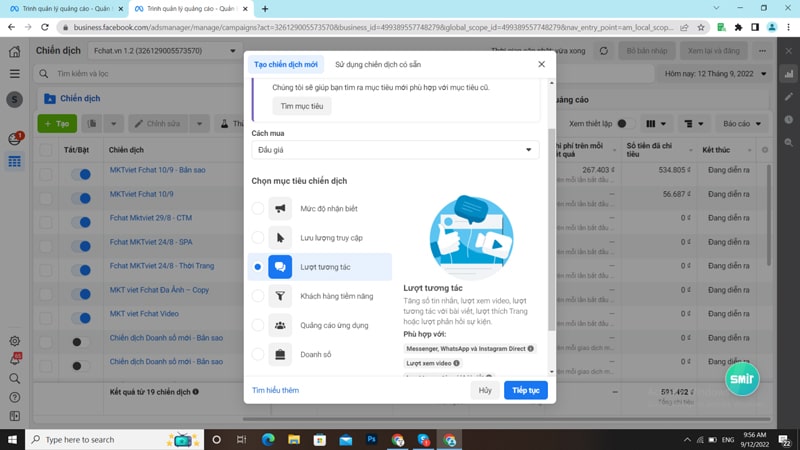The width and height of the screenshot is (800, 450).
Task: Switch to Sử dụng chiến dịch có sẵn tab
Action: (x=378, y=64)
